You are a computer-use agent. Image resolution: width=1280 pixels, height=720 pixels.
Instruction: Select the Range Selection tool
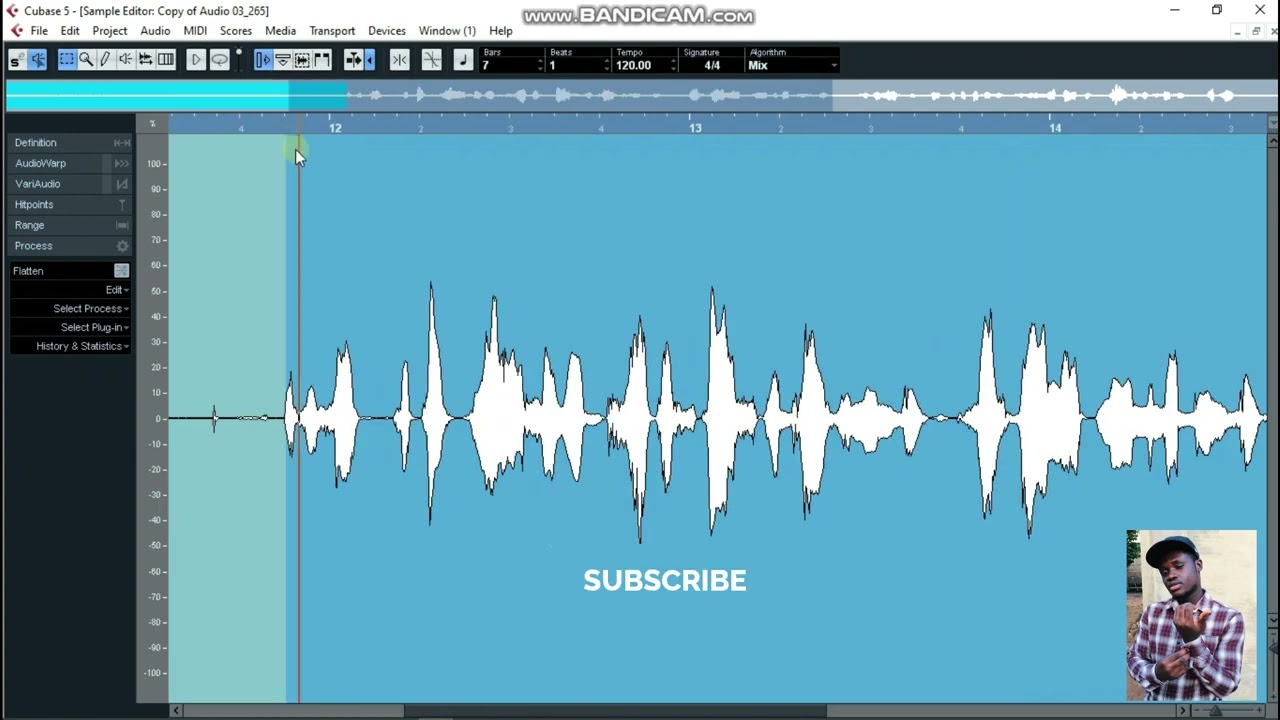(66, 60)
